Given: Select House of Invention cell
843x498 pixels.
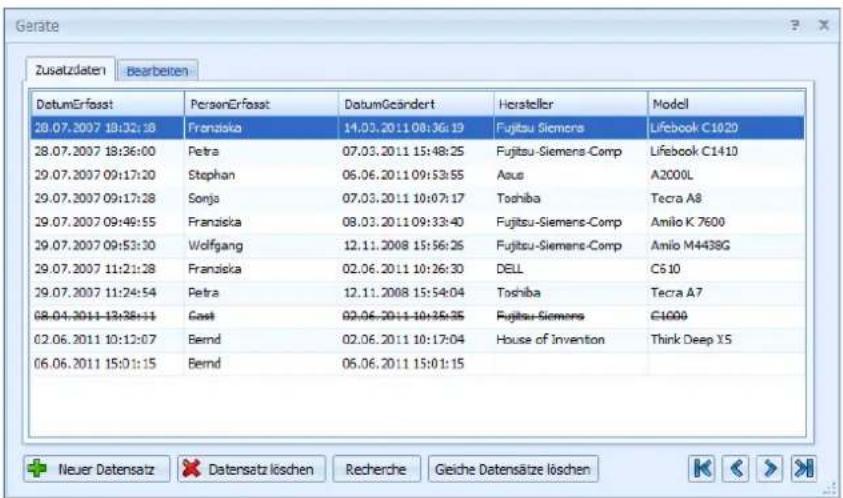Looking at the screenshot, I should pyautogui.click(x=570, y=340).
